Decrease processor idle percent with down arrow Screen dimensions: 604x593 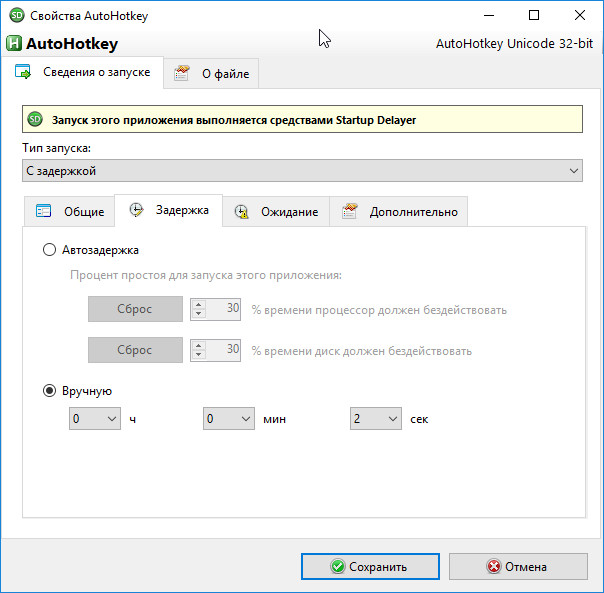coord(198,313)
